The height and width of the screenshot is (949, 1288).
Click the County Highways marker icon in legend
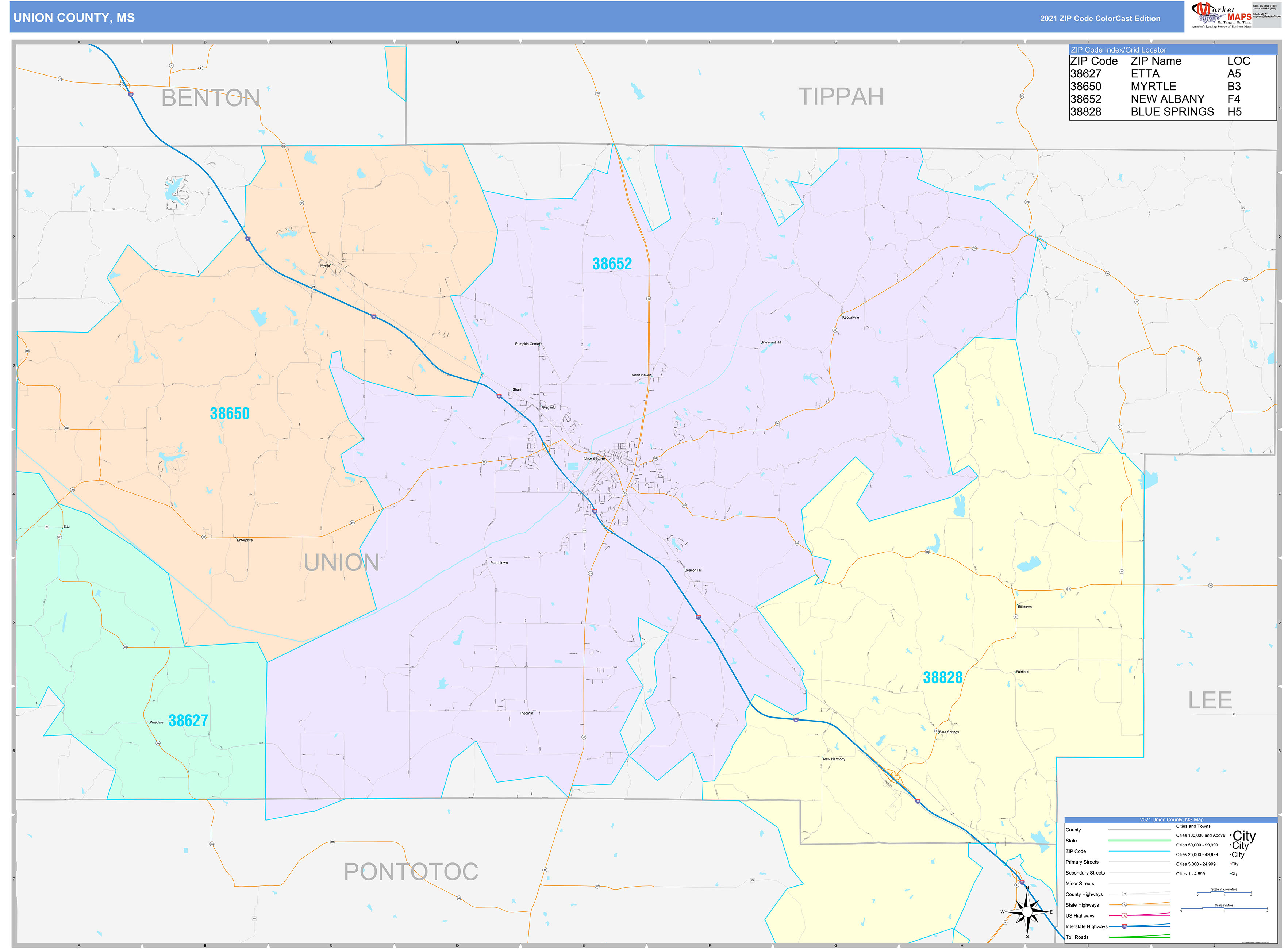1124,894
